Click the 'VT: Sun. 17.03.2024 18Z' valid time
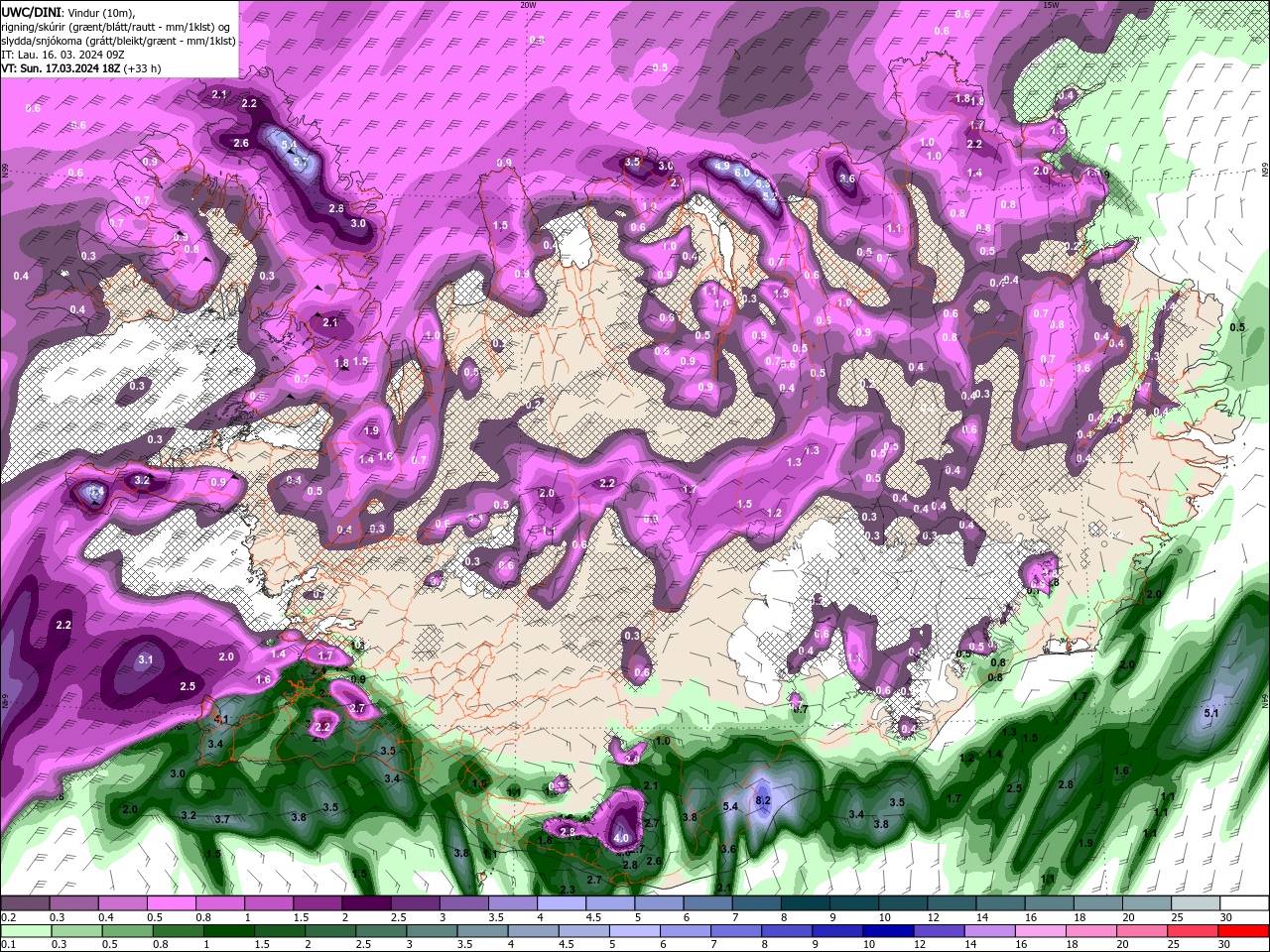 (x=62, y=68)
